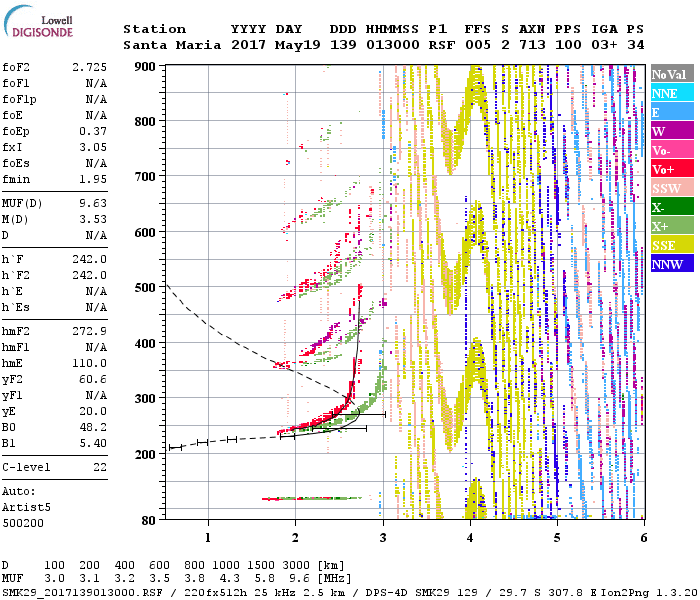Select the E light-blue legend swatch
This screenshot has width=700, height=600.
pyautogui.click(x=672, y=112)
